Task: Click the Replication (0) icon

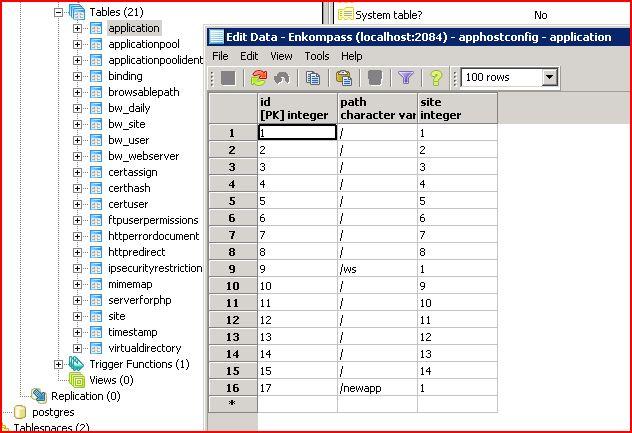Action: point(39,396)
